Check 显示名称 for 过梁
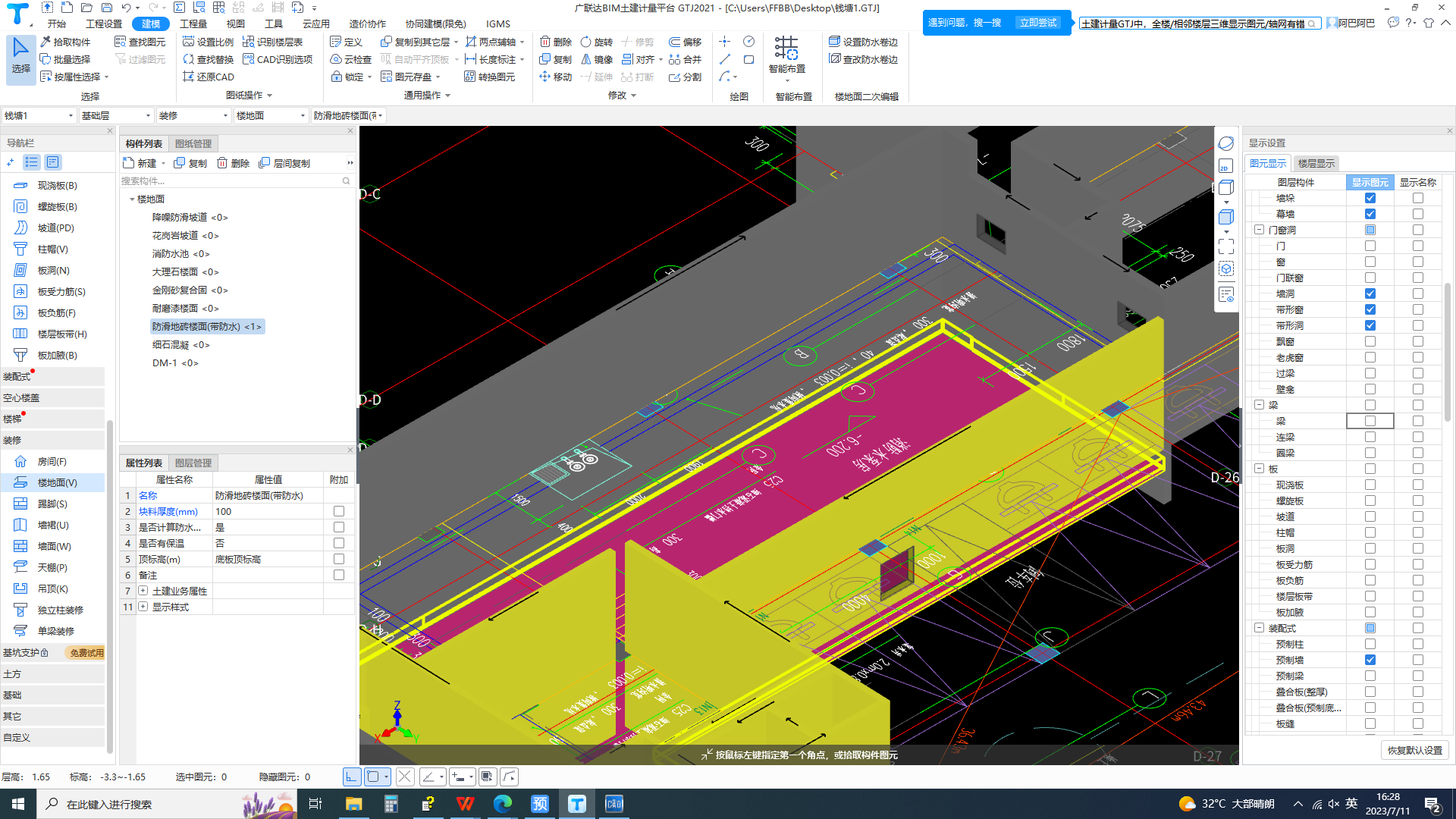 point(1417,373)
